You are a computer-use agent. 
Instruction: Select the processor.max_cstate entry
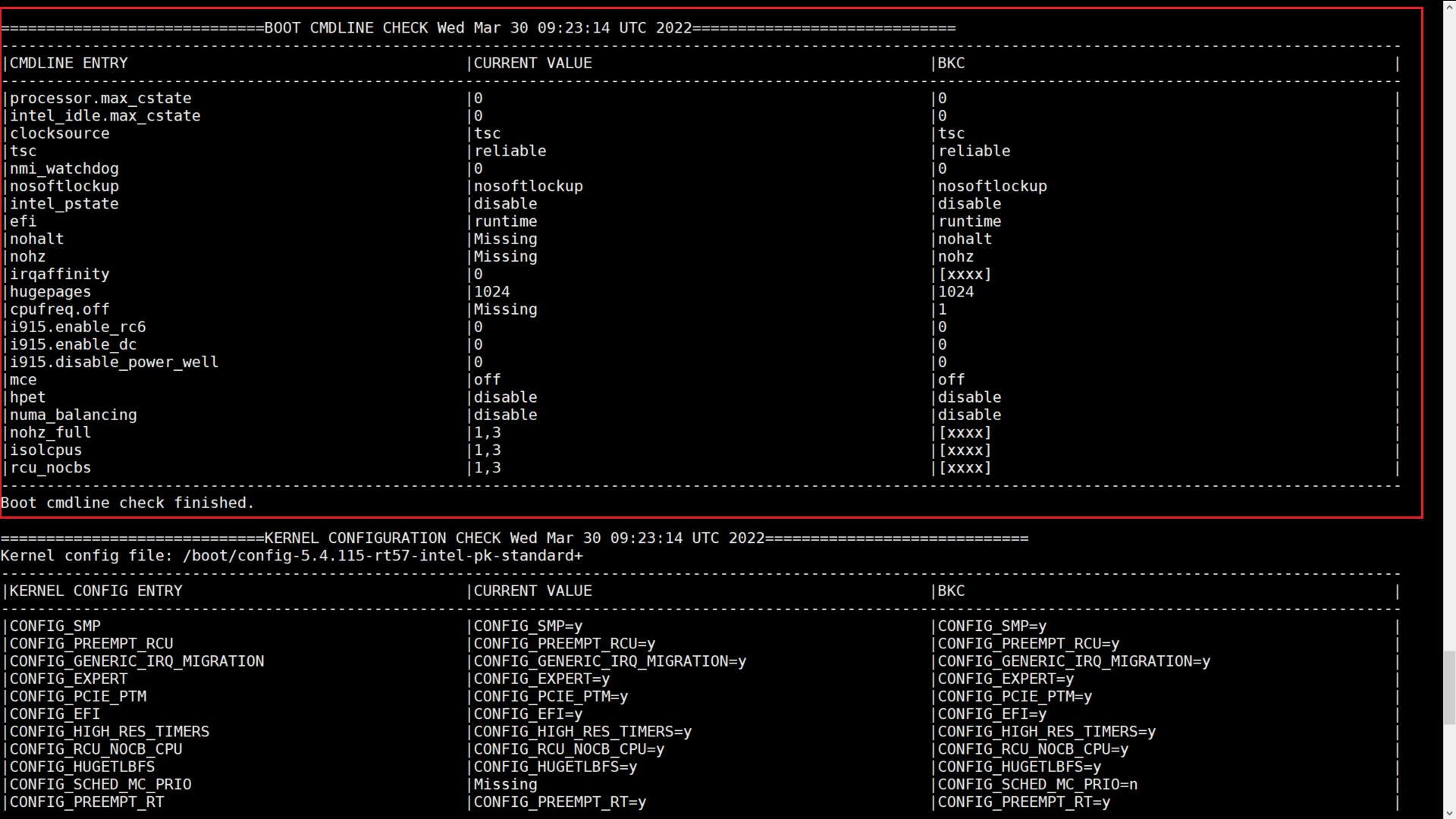100,99
